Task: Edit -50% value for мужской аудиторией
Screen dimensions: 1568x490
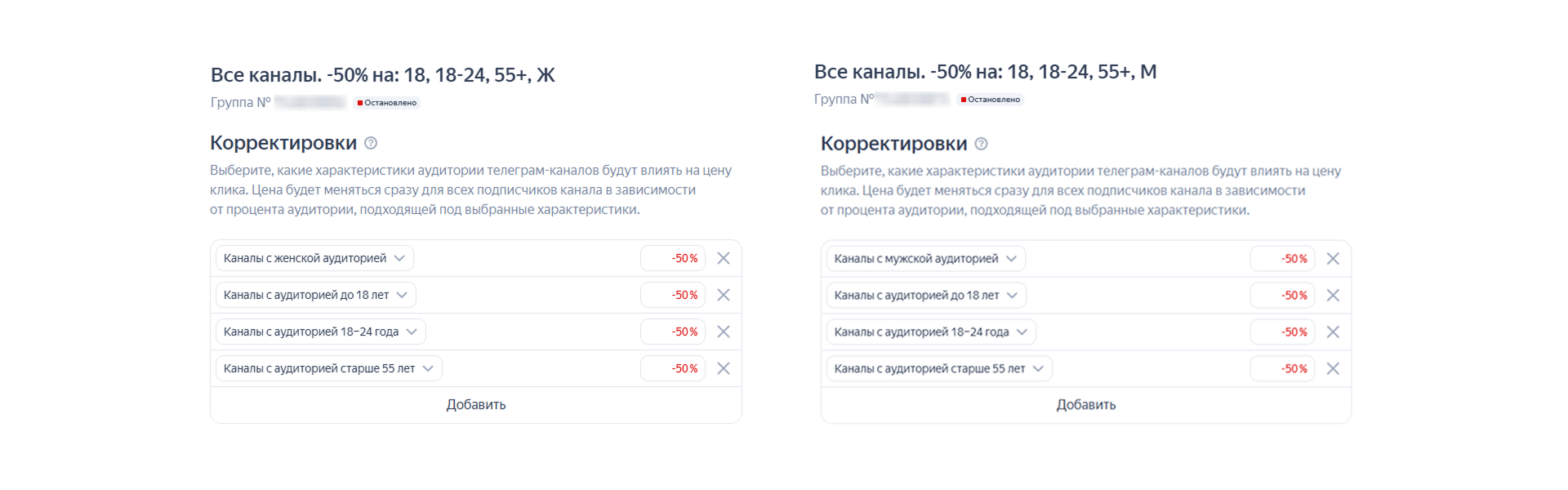Action: click(1282, 259)
